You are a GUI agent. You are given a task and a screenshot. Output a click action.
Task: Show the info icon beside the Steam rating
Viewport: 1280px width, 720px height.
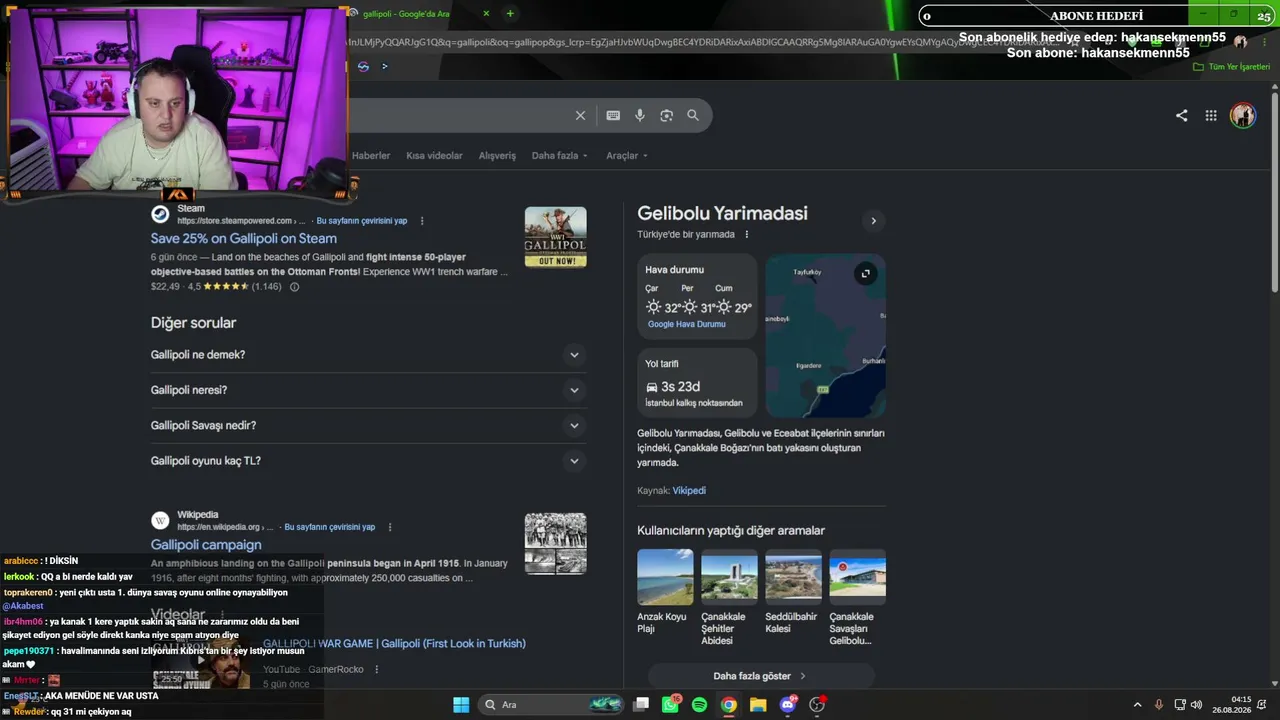click(294, 287)
